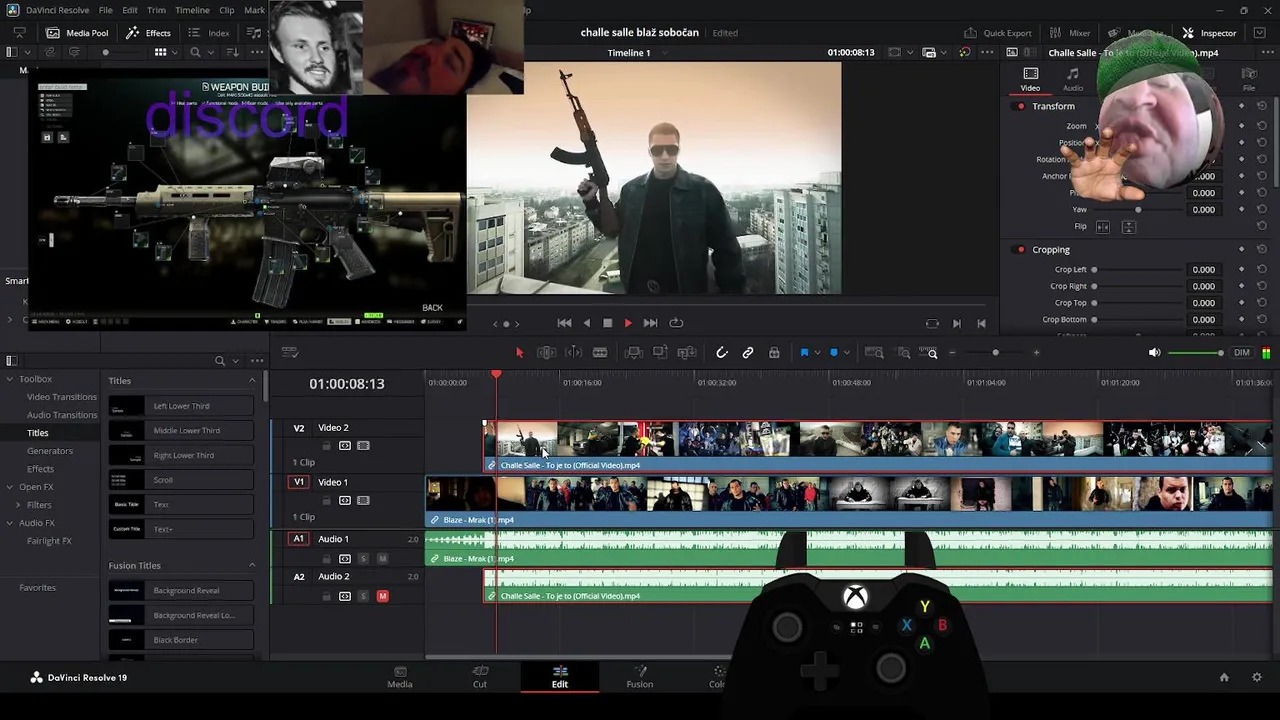Toggle loop playback
The image size is (1280, 720).
click(x=676, y=323)
